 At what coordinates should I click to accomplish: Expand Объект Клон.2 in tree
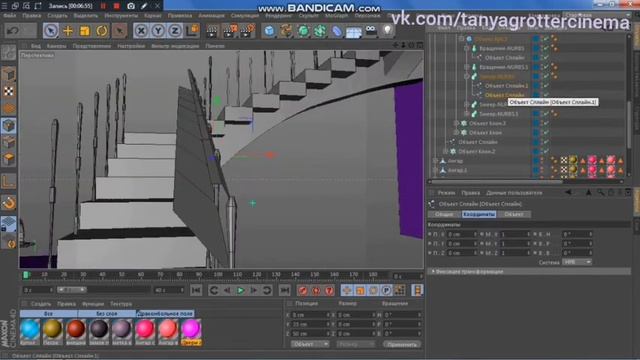[446, 151]
